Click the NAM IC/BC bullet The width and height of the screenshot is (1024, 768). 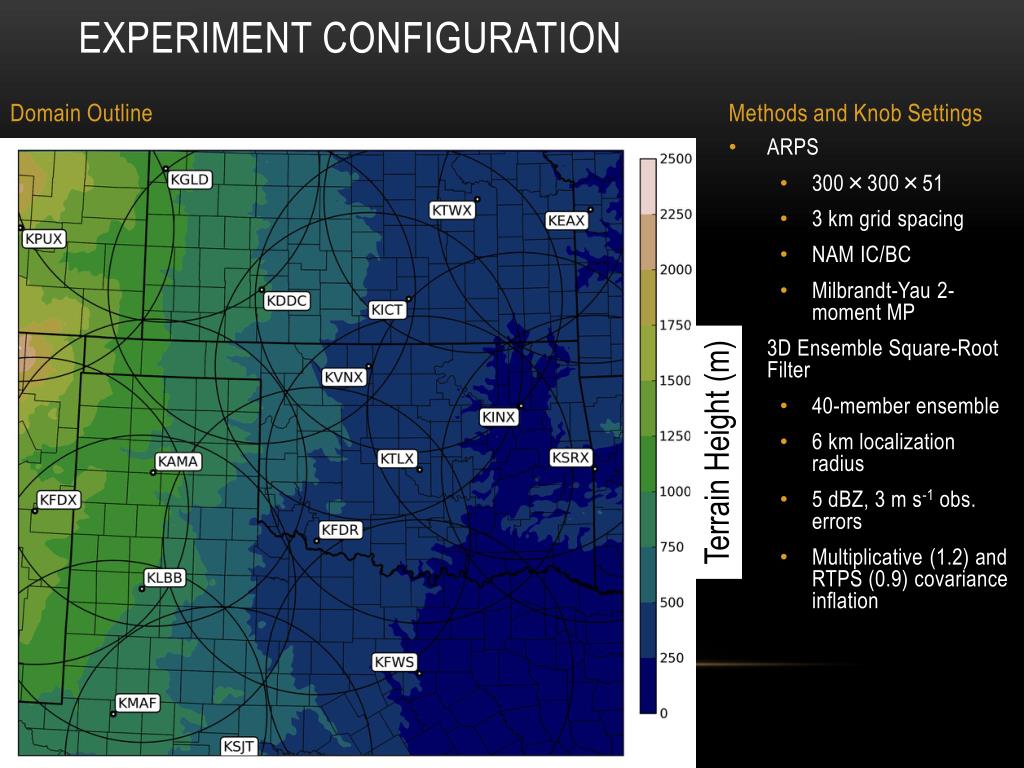coord(861,255)
